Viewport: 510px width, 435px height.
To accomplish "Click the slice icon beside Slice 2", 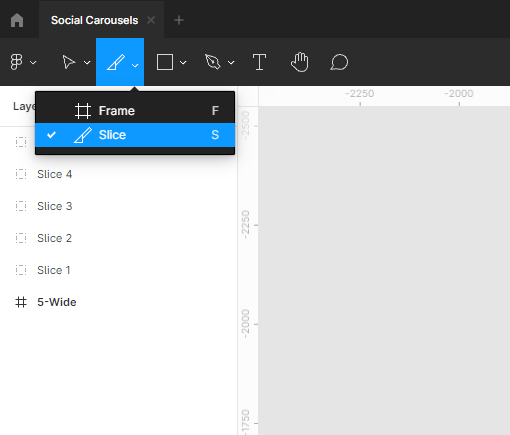I will 21,238.
